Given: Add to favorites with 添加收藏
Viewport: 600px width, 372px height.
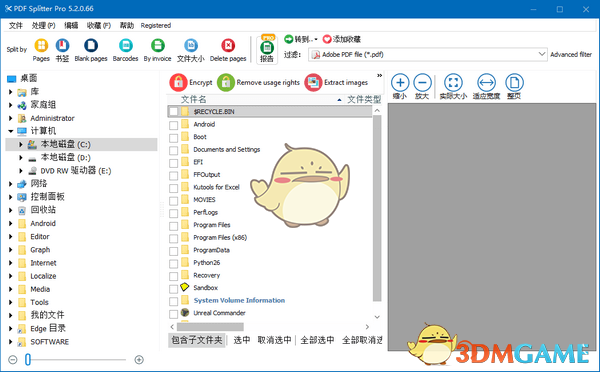Looking at the screenshot, I should click(341, 39).
